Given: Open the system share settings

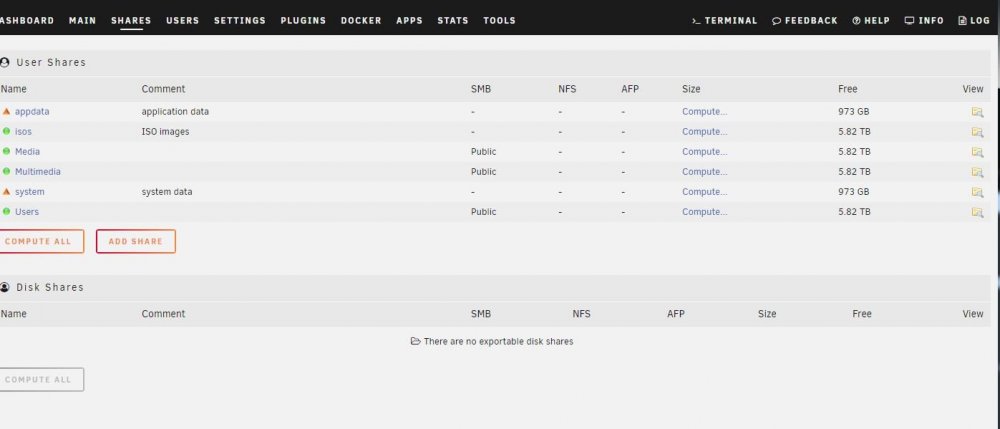Looking at the screenshot, I should (x=29, y=191).
